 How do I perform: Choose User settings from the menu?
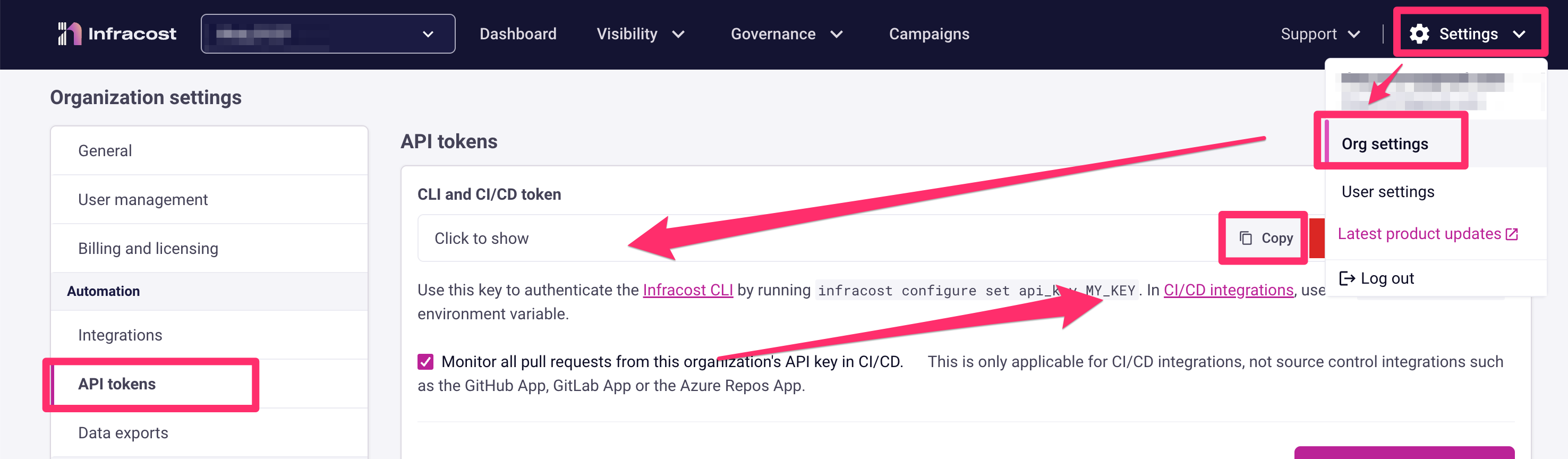coord(1388,192)
